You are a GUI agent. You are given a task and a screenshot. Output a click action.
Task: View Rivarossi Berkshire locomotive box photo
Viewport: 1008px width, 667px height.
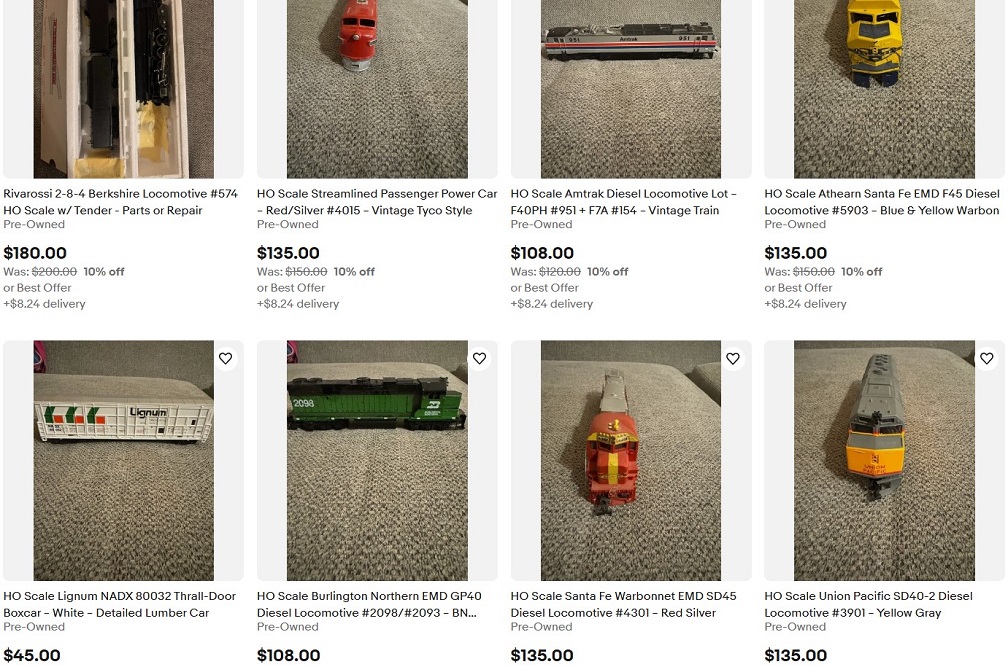123,89
